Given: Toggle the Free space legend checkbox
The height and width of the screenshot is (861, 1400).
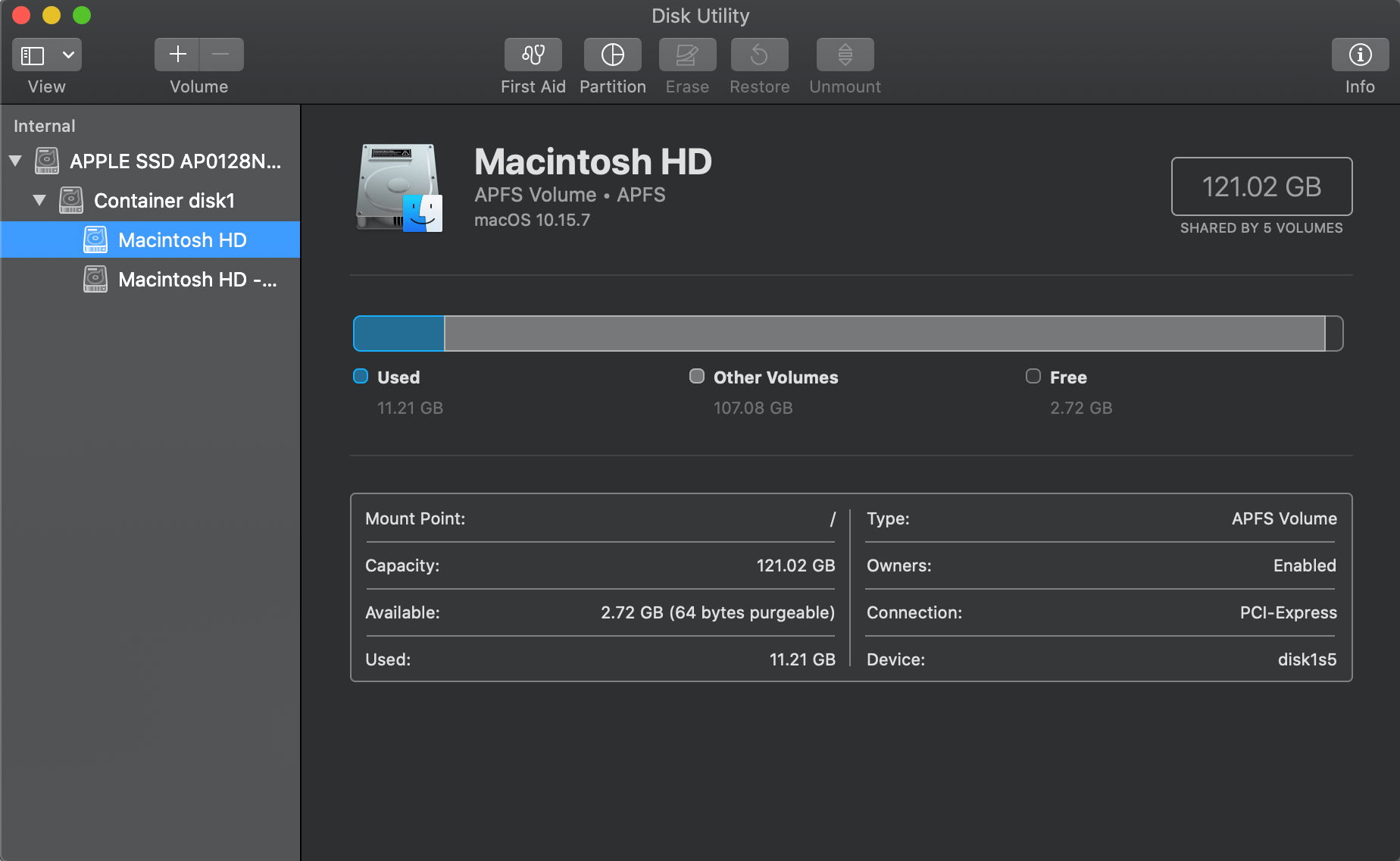Looking at the screenshot, I should point(1032,376).
